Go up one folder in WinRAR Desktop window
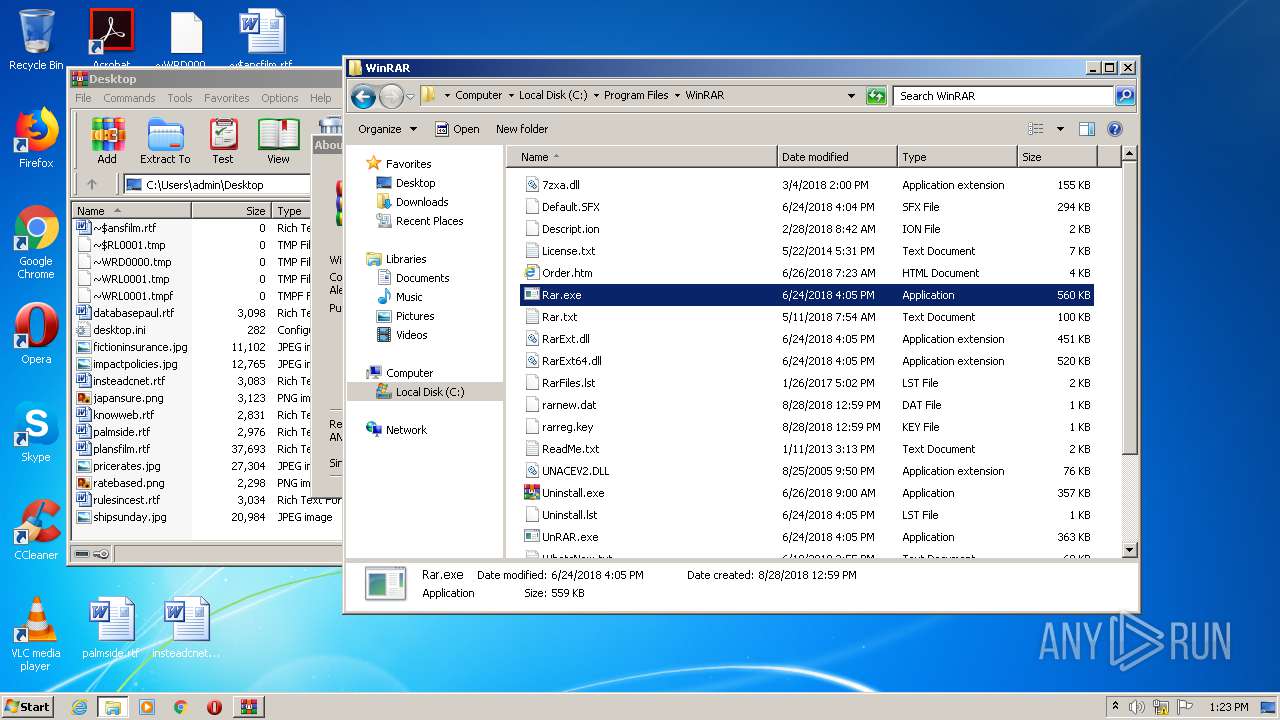 [92, 184]
